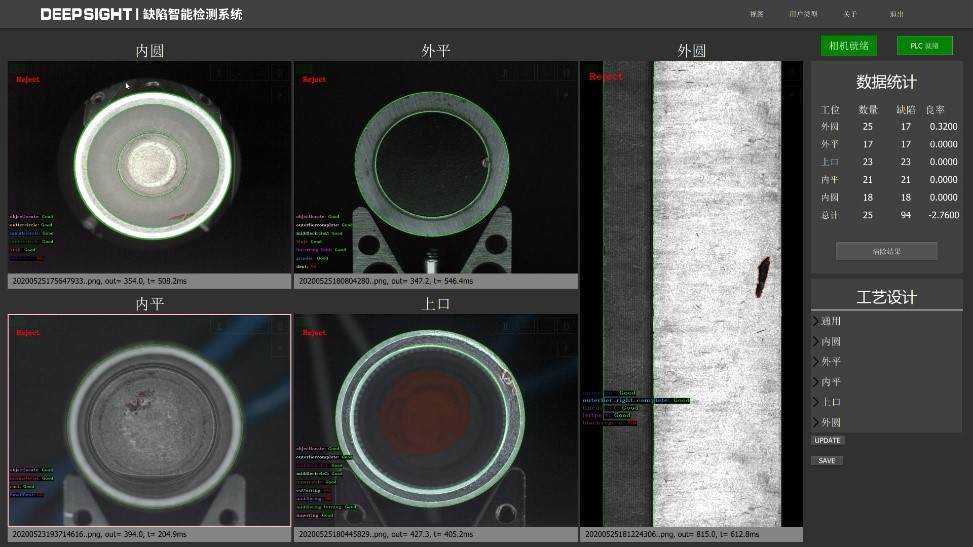The image size is (973, 547).
Task: Click the gray button below the statistics table
Action: [x=886, y=251]
